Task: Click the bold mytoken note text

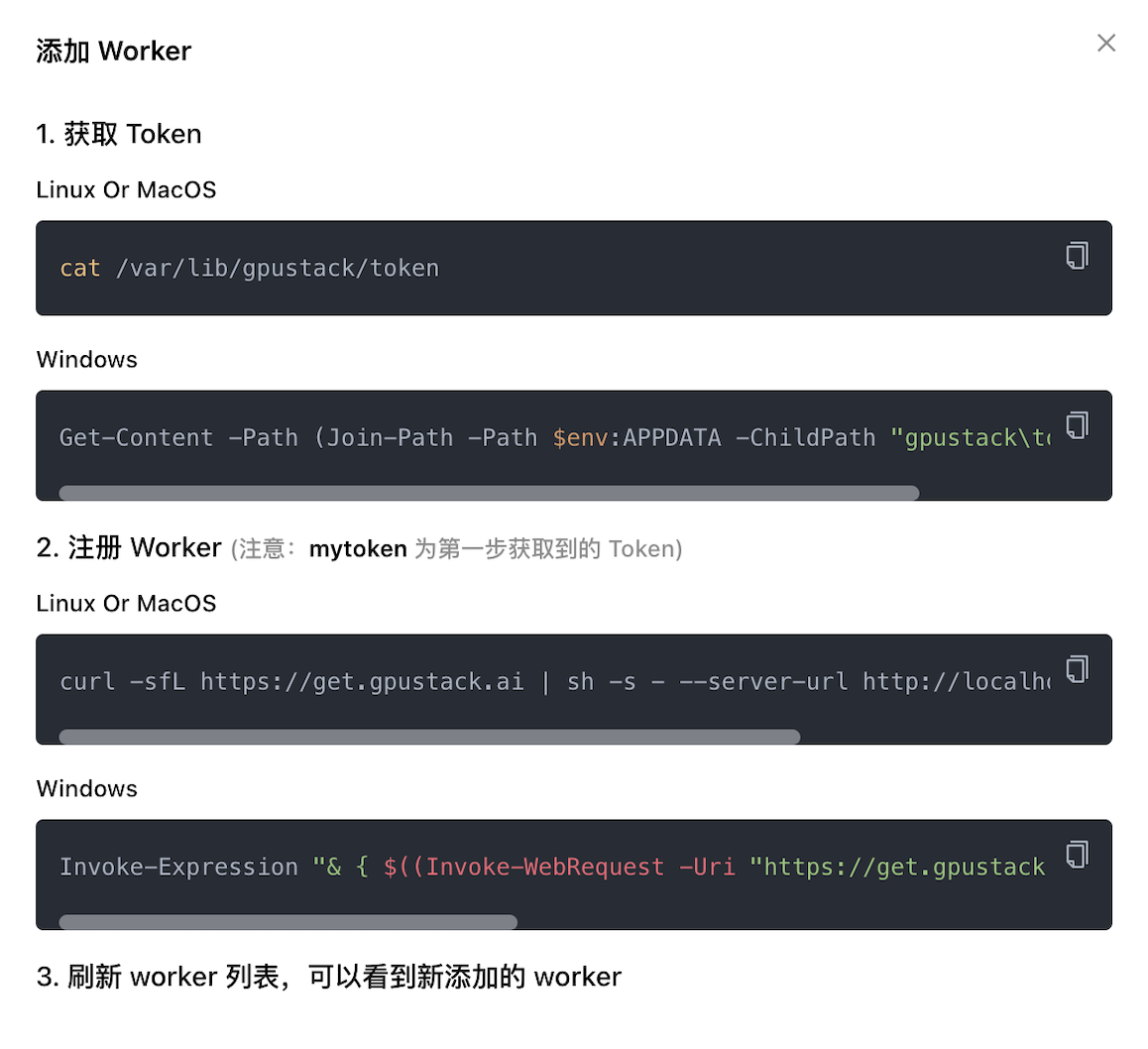Action: click(358, 549)
